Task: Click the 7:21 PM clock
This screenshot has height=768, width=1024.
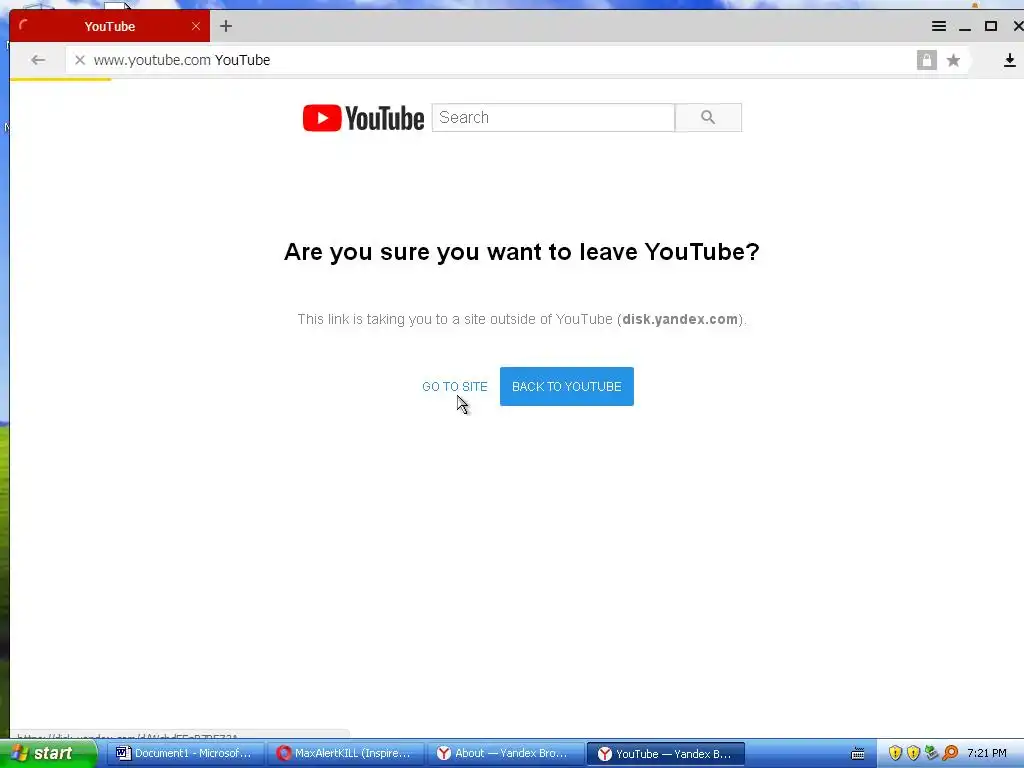Action: point(987,754)
